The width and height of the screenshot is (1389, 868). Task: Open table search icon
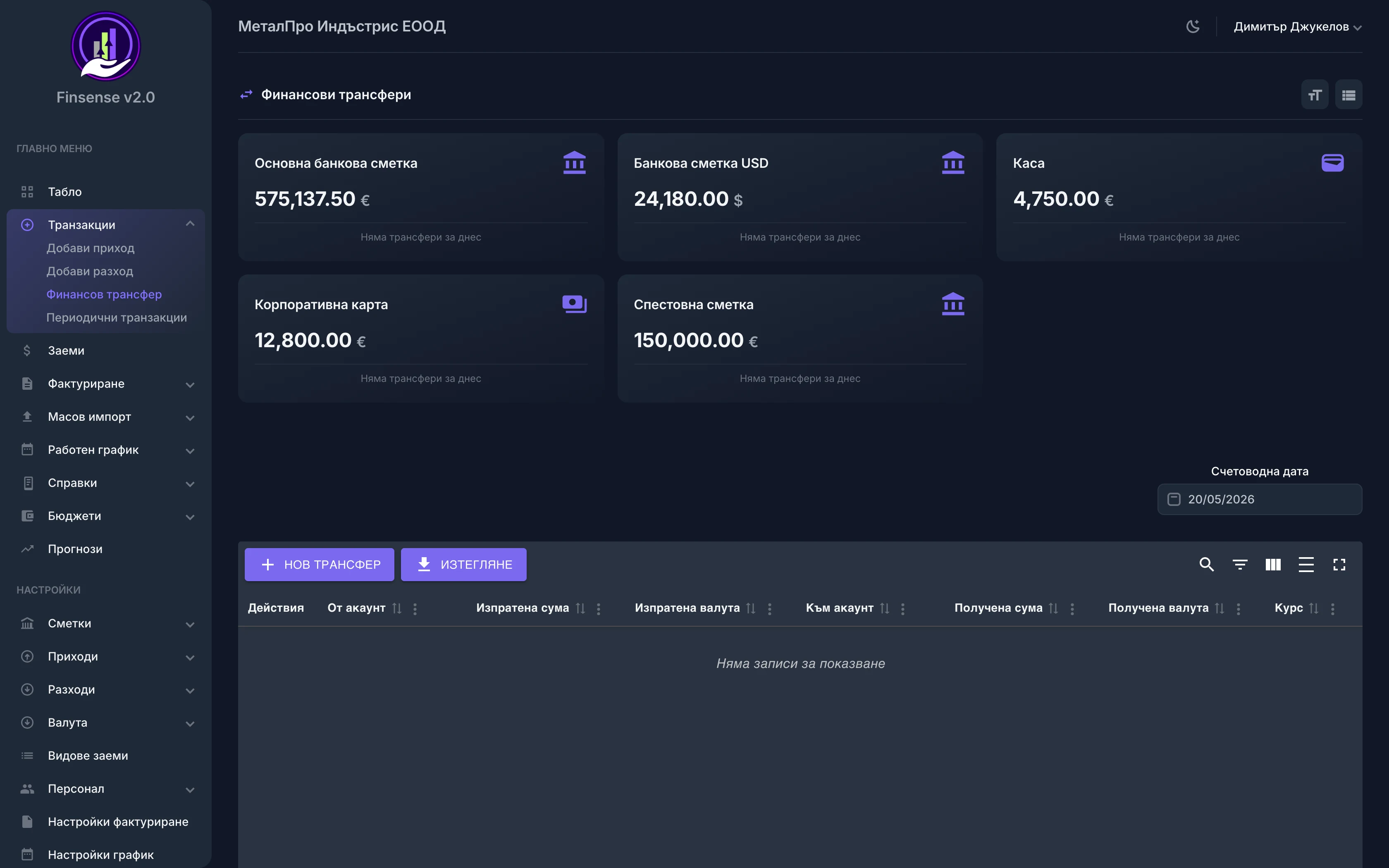coord(1206,564)
